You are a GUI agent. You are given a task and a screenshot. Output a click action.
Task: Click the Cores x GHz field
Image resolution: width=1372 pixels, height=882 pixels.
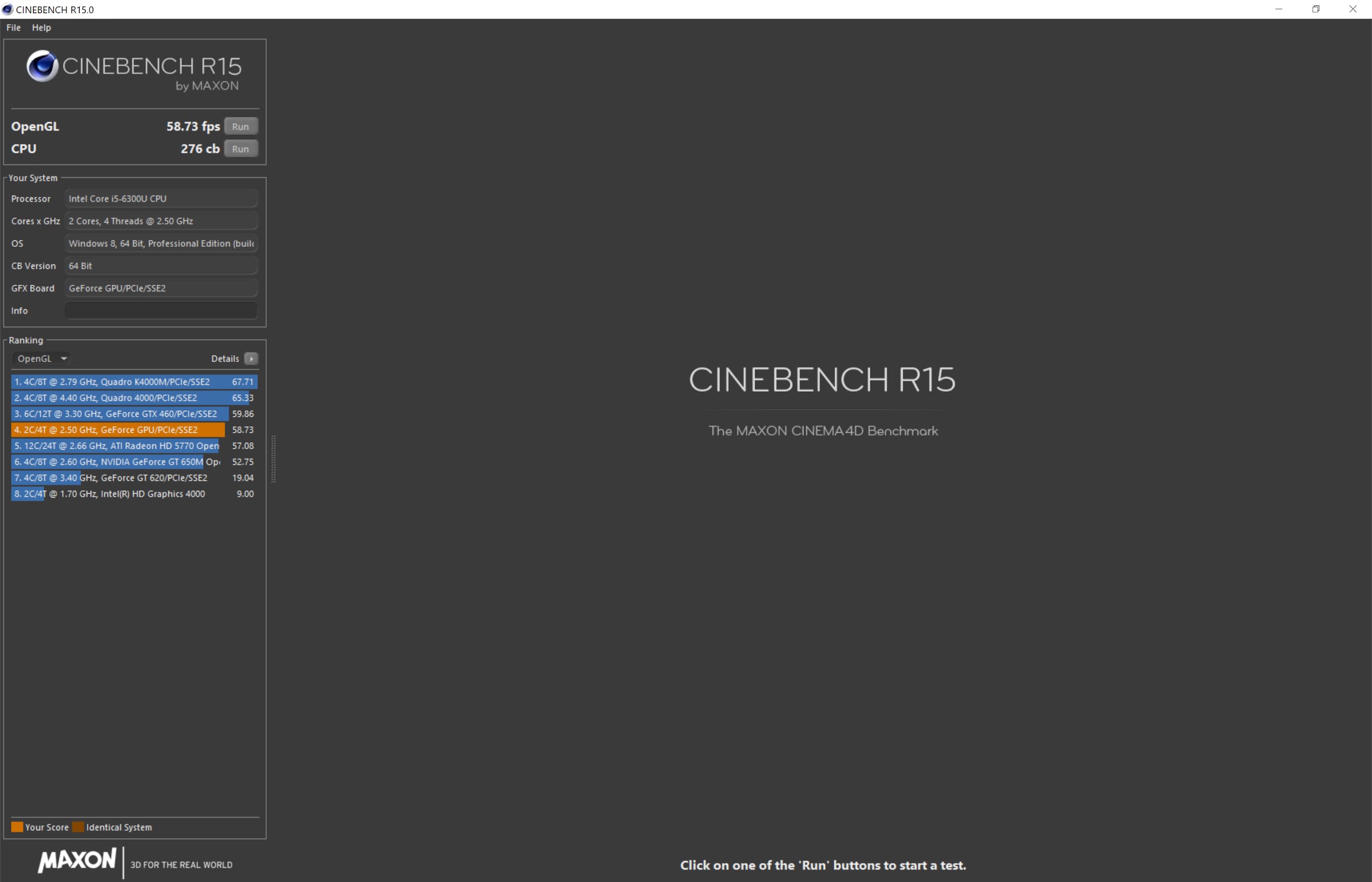pos(161,221)
